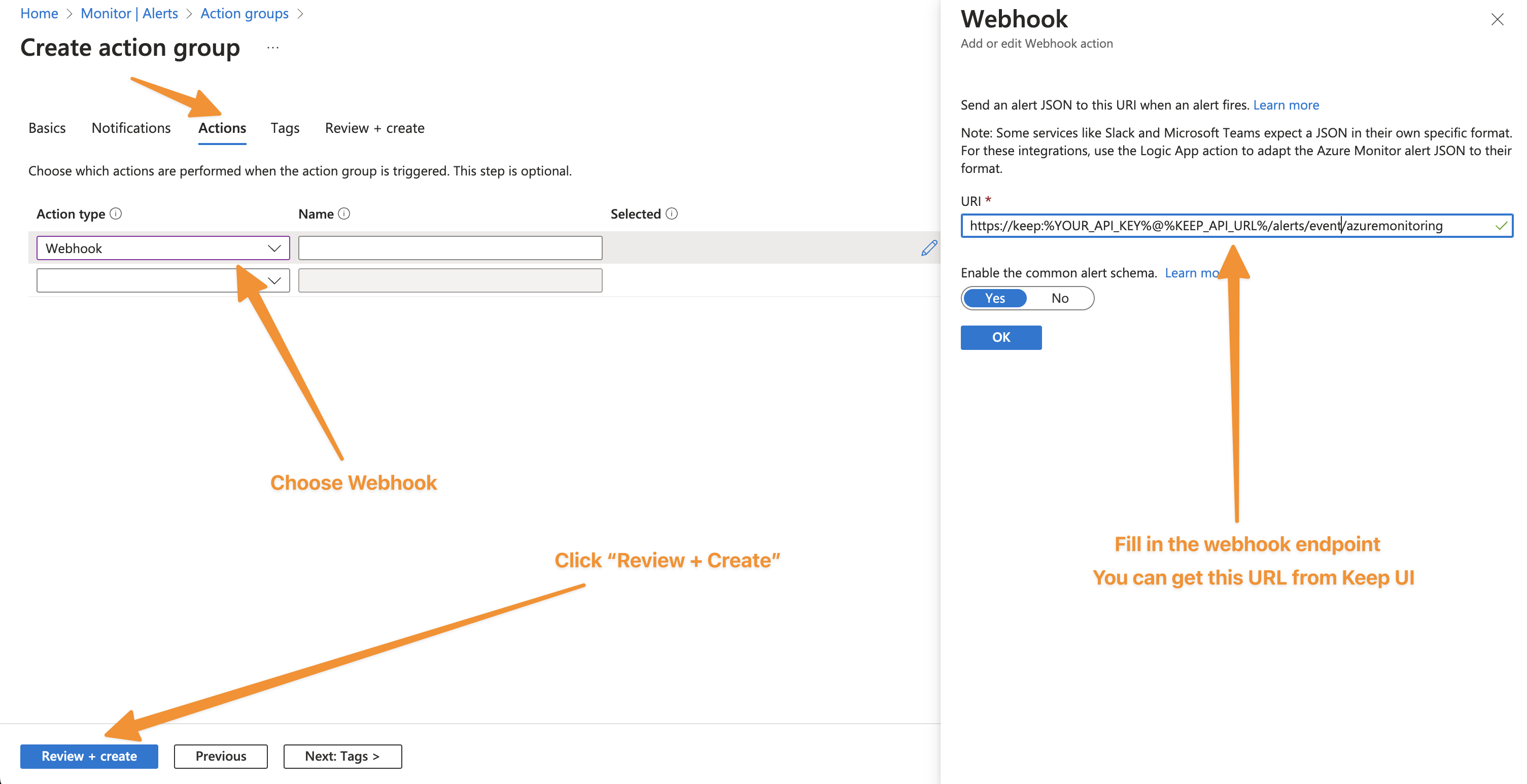The width and height of the screenshot is (1527, 784).
Task: Click the Name column info icon
Action: [344, 213]
